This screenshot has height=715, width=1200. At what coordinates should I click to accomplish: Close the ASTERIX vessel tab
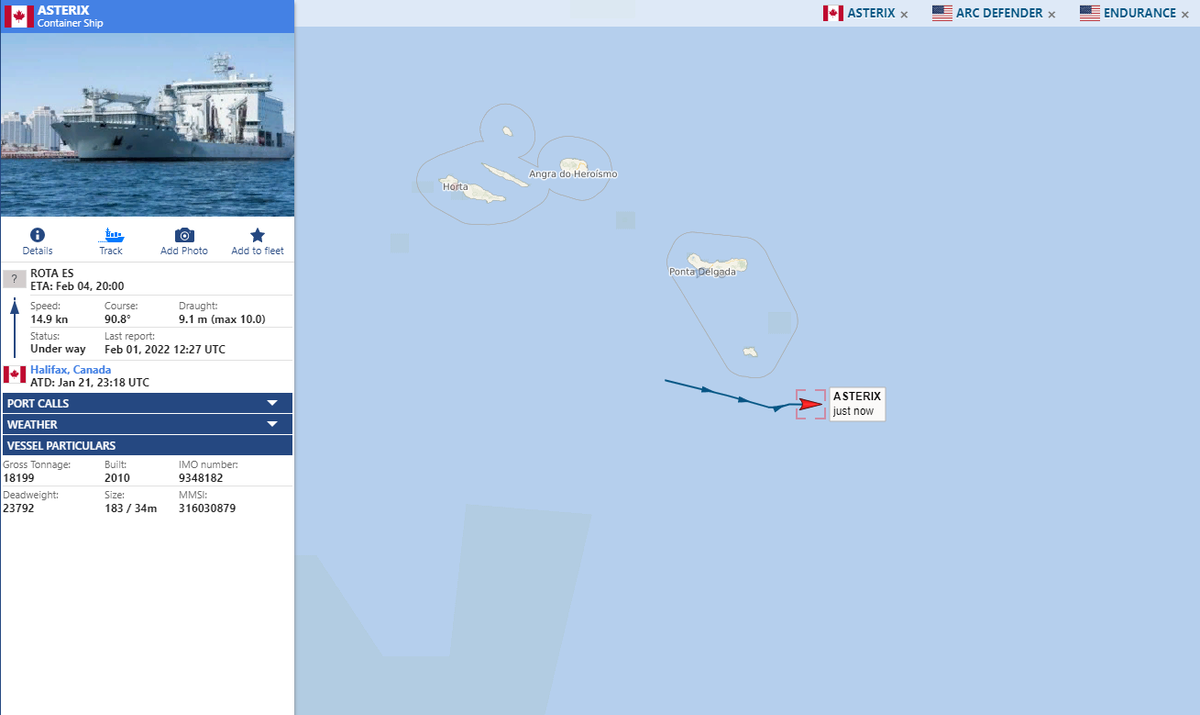[x=904, y=14]
